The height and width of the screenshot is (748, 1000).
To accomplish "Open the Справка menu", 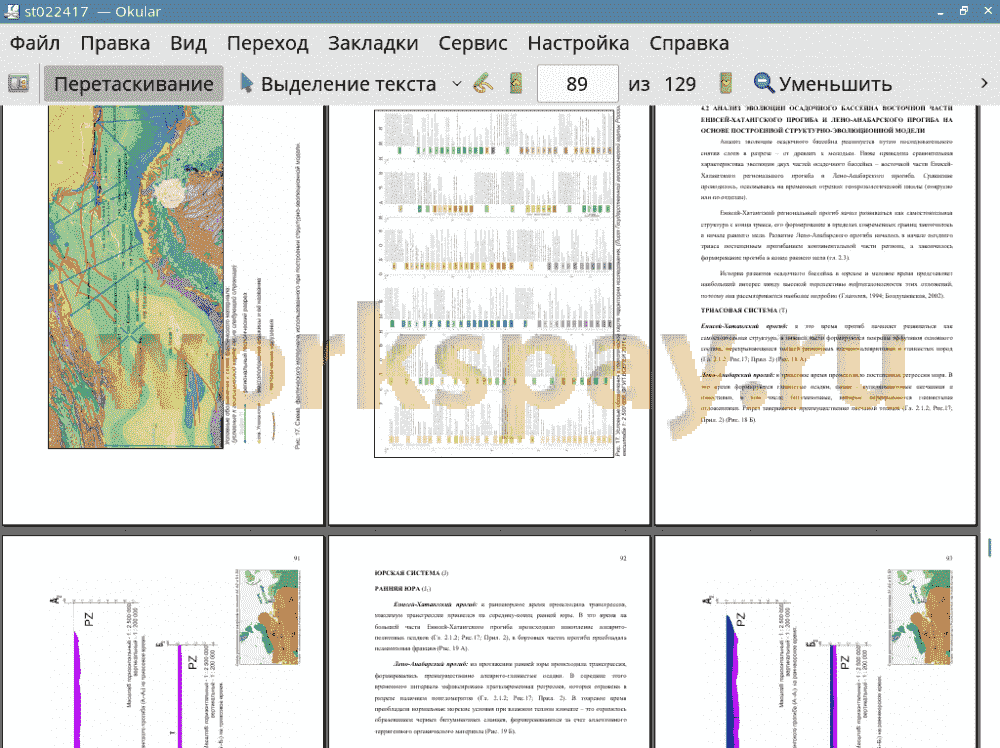I will tap(689, 43).
